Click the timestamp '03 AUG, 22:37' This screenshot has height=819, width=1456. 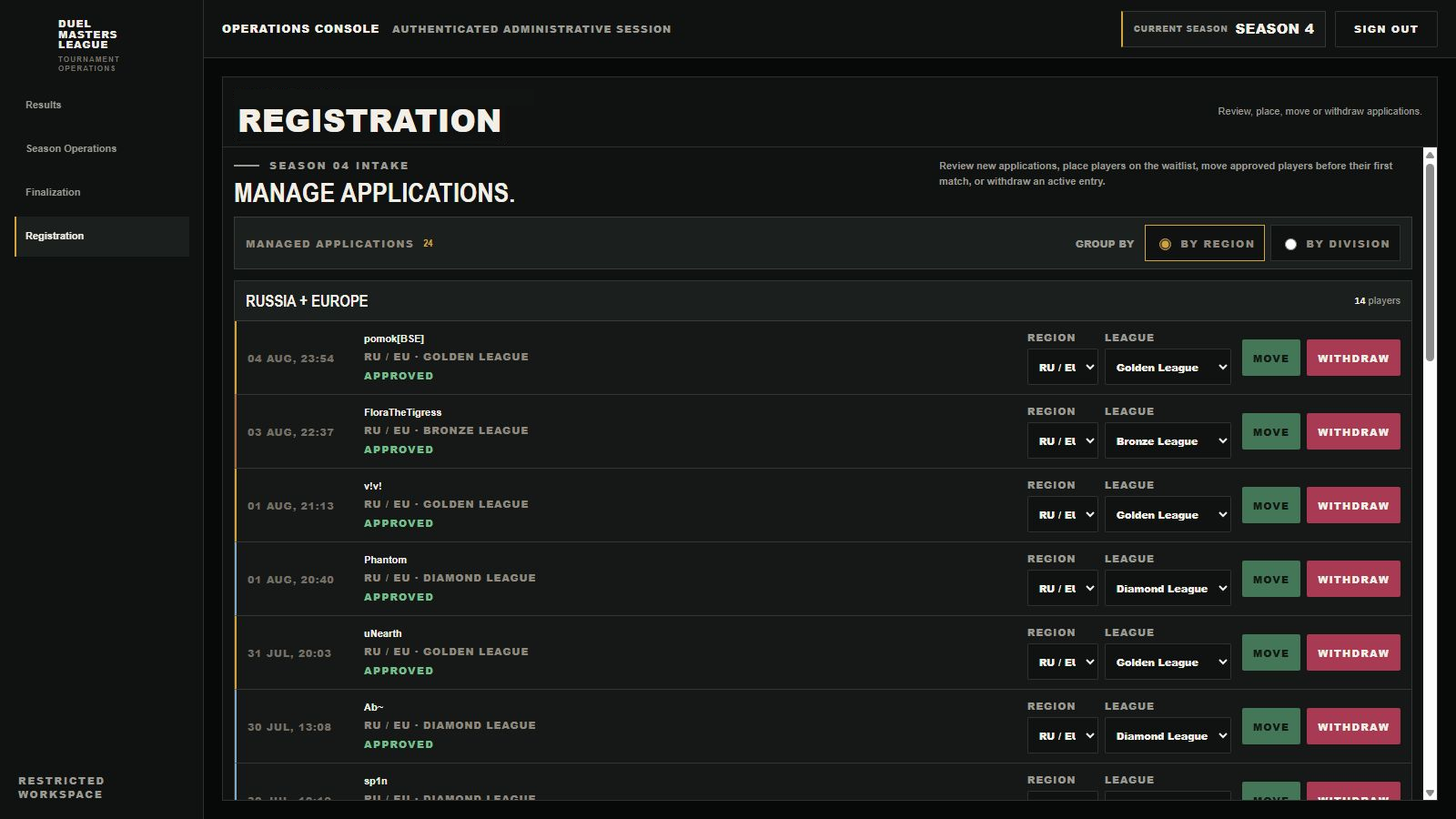290,432
